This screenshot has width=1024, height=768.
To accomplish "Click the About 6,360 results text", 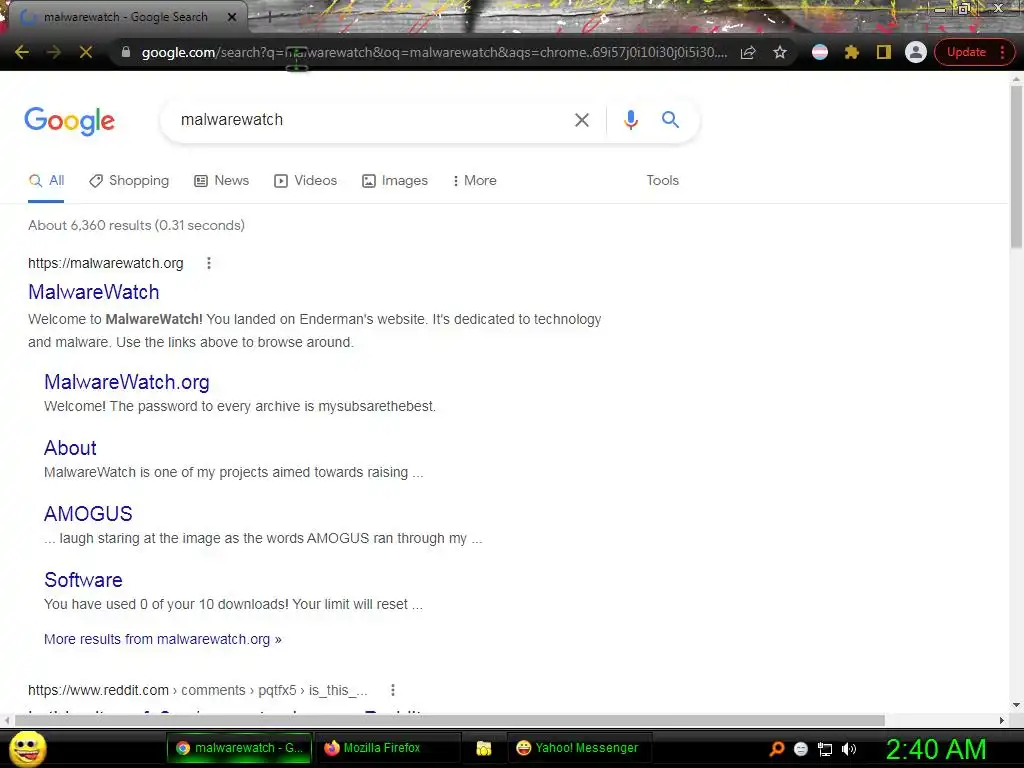I will 136,225.
